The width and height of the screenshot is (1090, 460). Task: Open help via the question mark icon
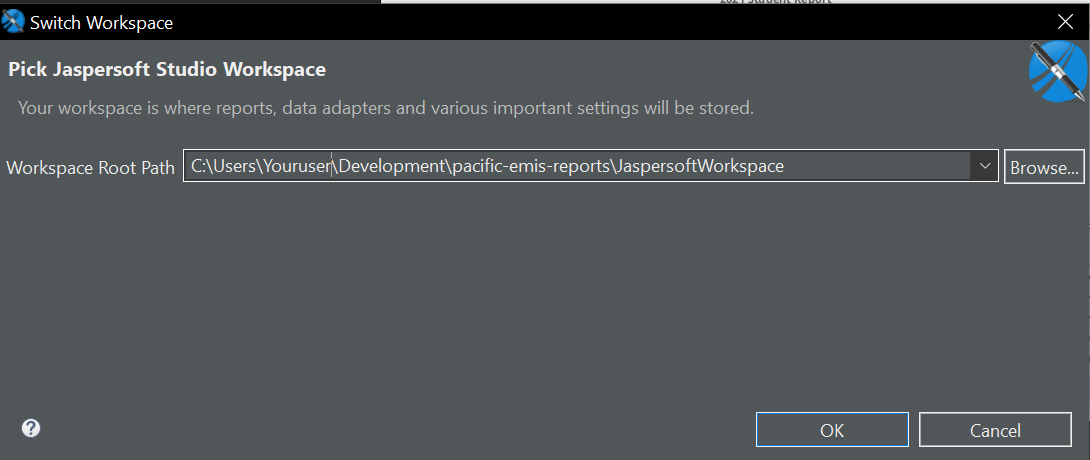coord(31,428)
